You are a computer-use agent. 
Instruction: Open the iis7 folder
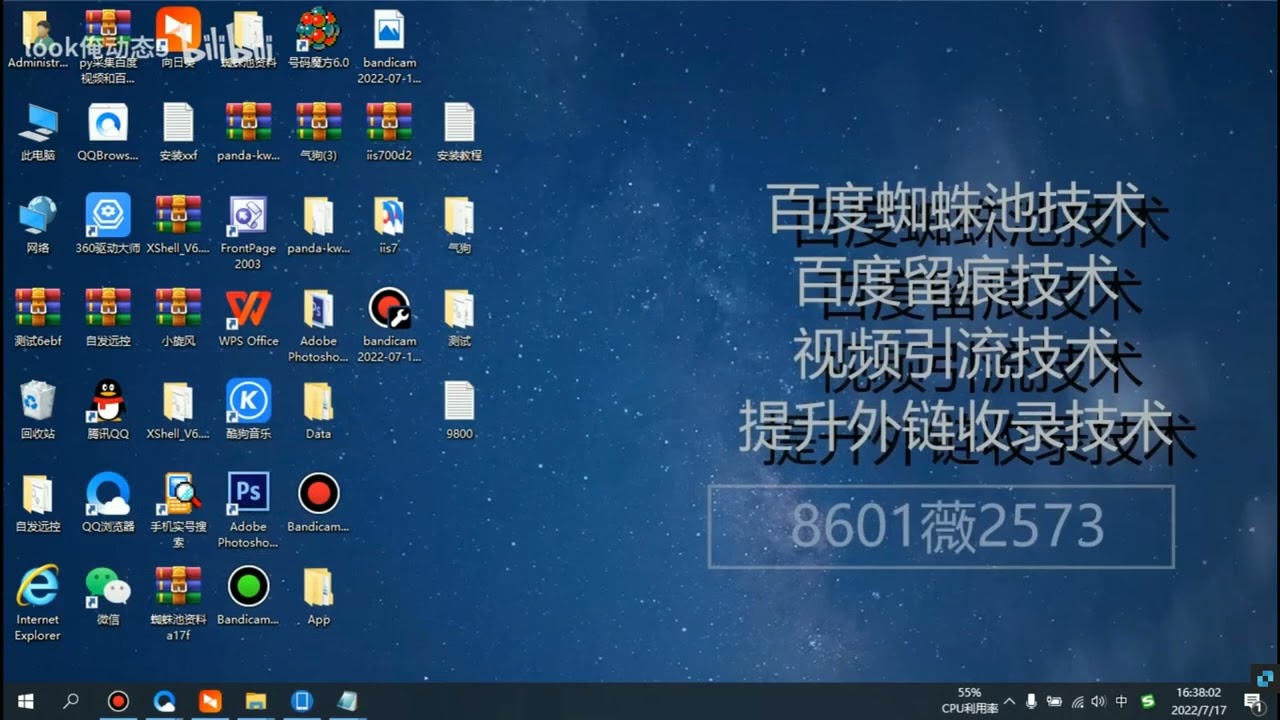(x=389, y=215)
